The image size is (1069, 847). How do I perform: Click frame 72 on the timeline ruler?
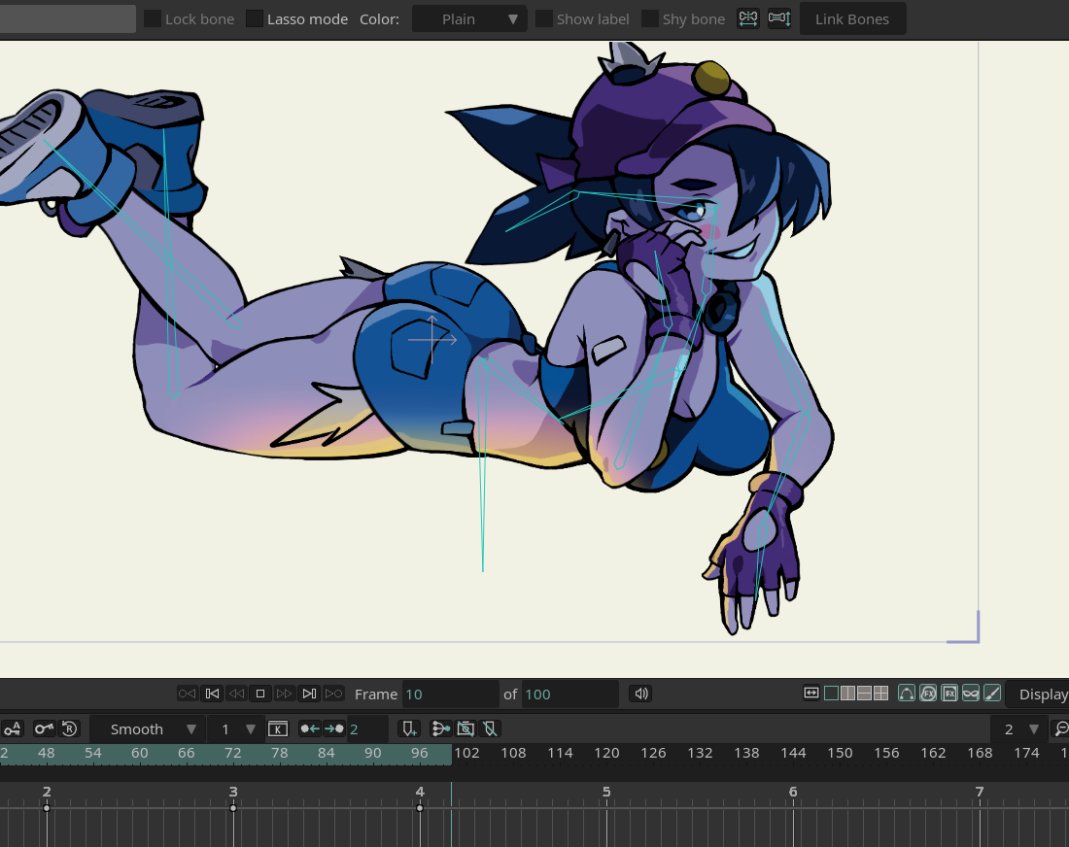click(233, 753)
